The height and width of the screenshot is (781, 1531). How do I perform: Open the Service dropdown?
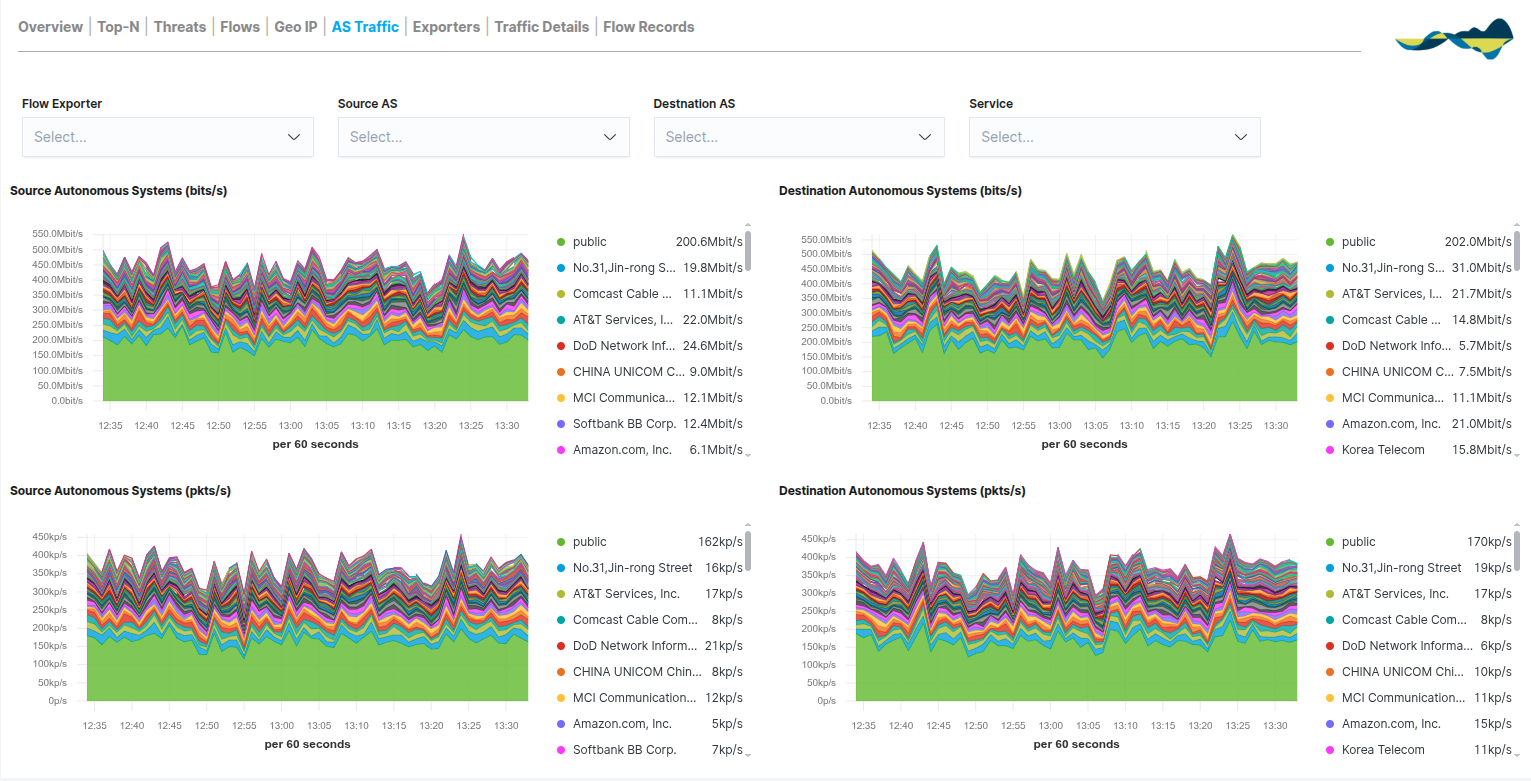pos(1115,137)
